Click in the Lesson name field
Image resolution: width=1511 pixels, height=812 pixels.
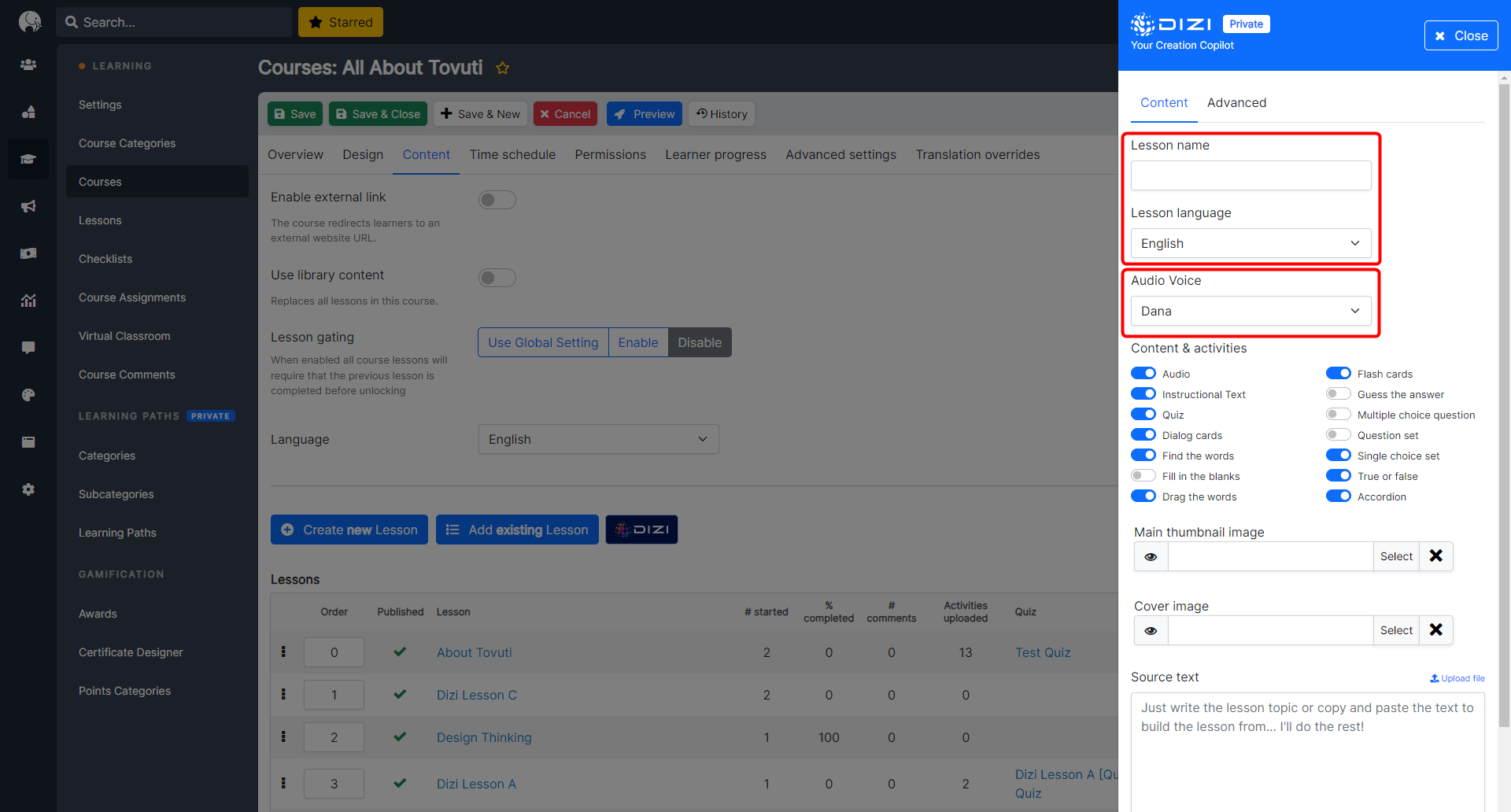click(x=1251, y=175)
